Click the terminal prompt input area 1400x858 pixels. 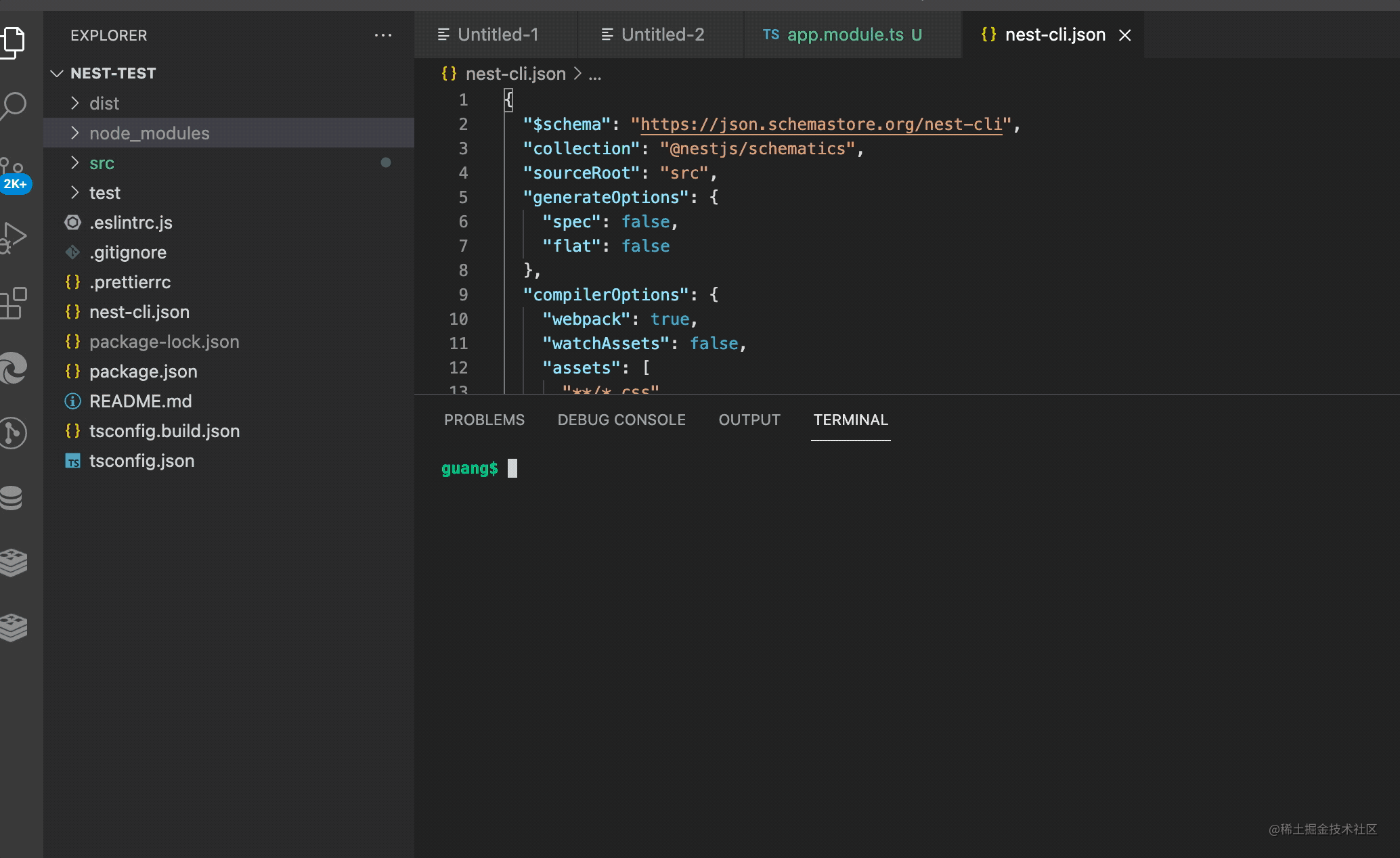coord(512,468)
